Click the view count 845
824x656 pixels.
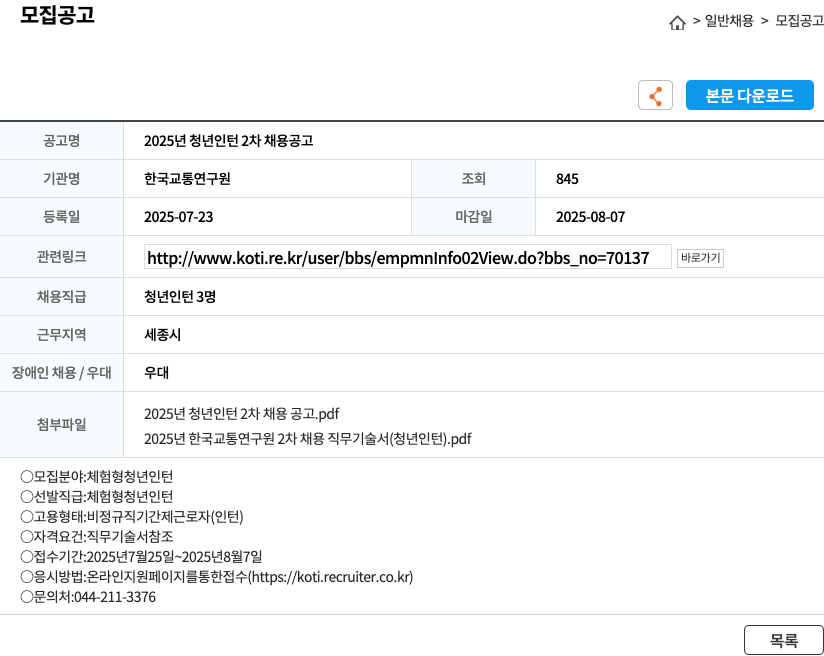click(567, 179)
